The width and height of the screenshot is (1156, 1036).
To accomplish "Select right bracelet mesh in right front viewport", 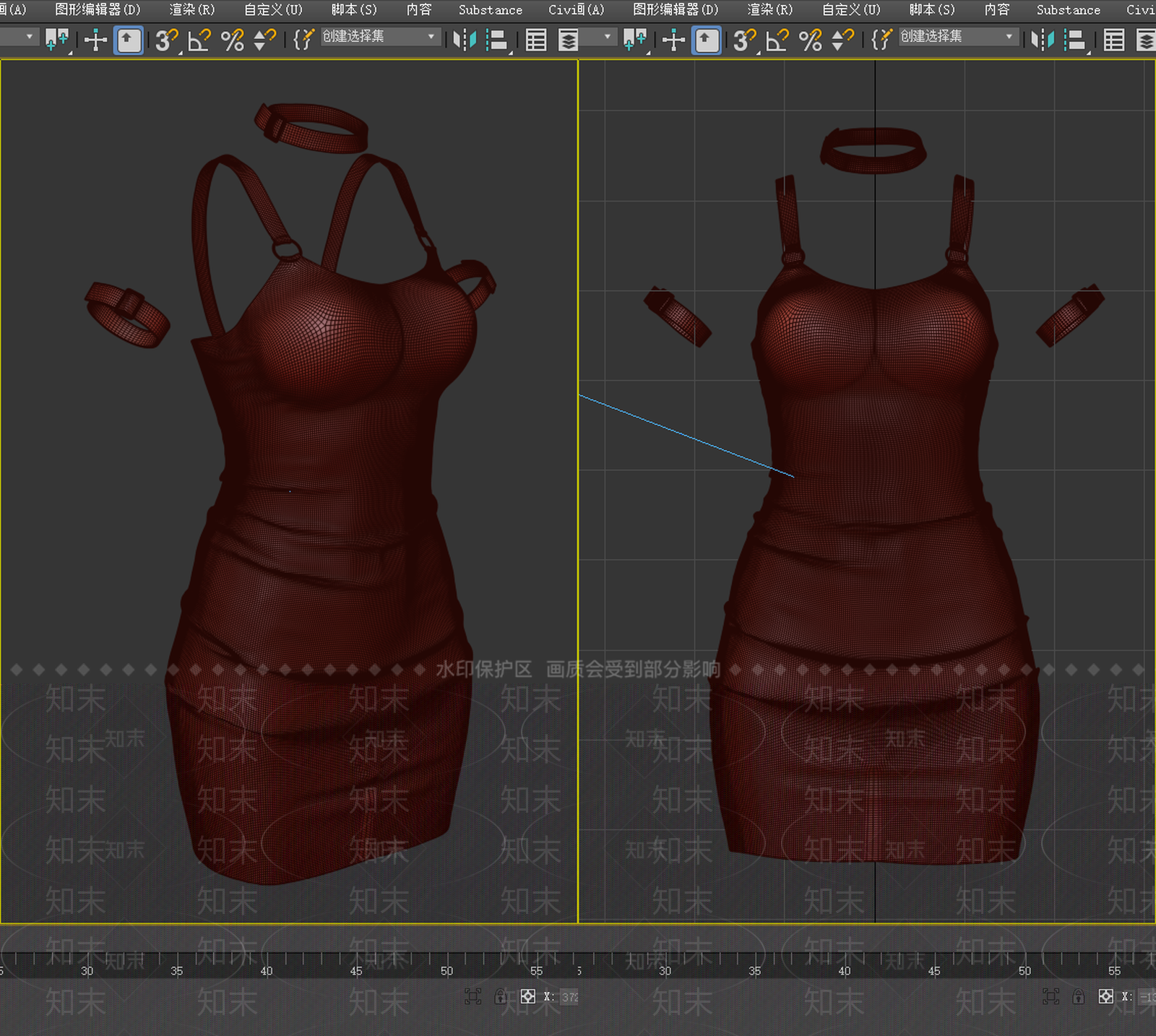I will (x=1070, y=315).
